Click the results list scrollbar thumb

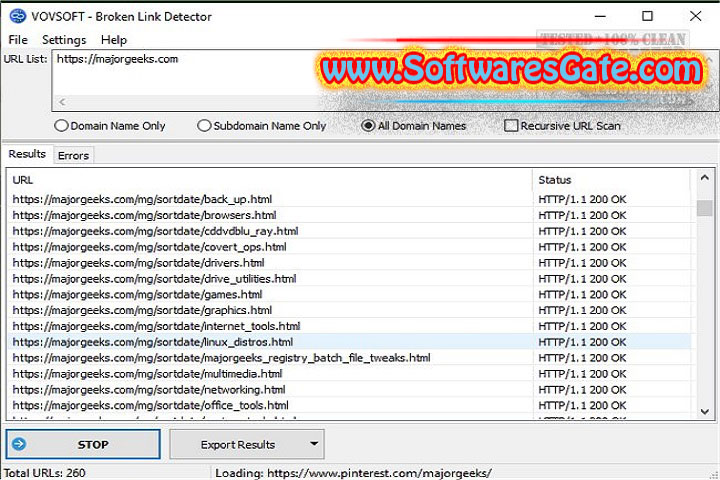click(x=704, y=208)
